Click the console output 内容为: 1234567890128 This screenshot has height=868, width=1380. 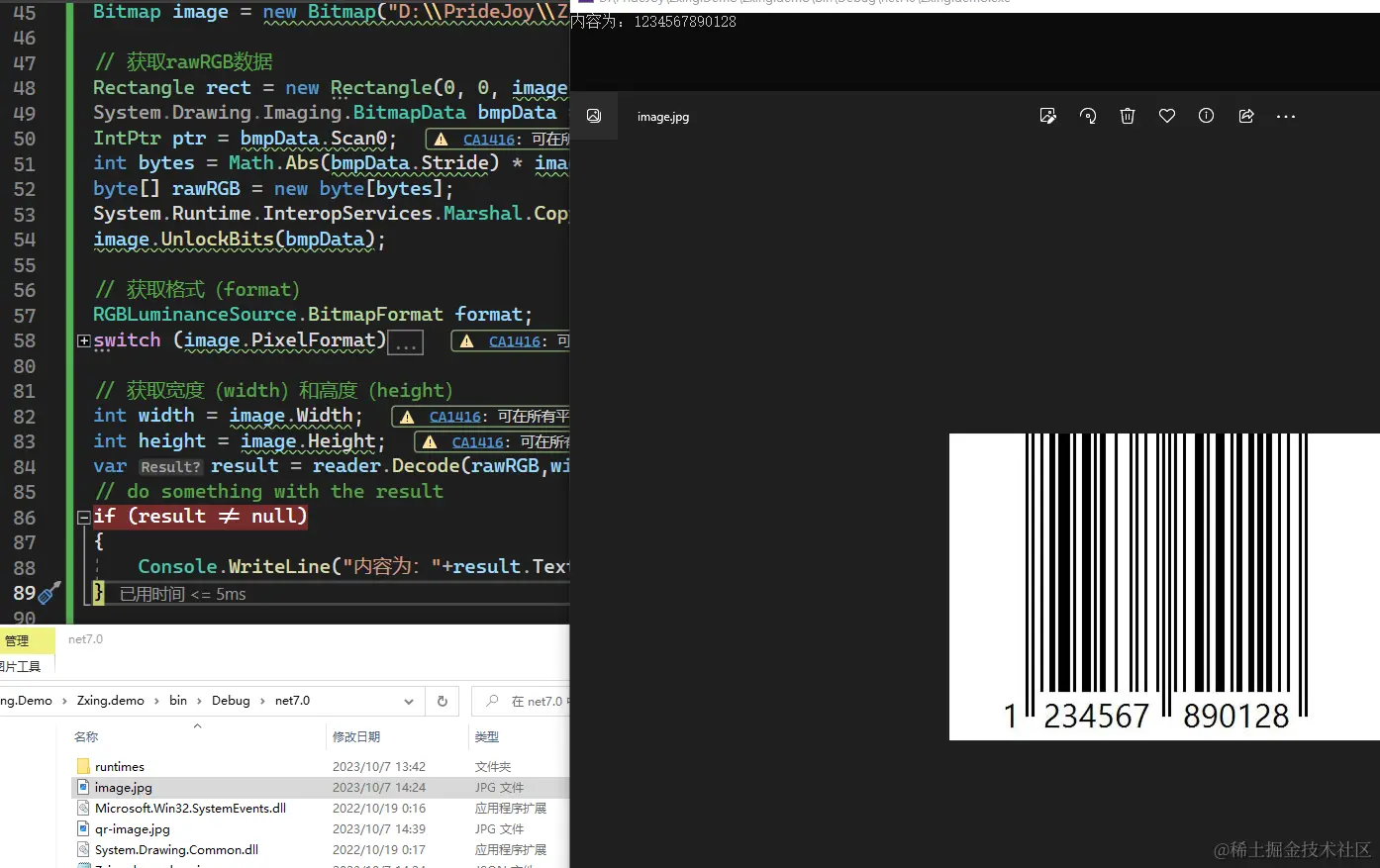653,22
